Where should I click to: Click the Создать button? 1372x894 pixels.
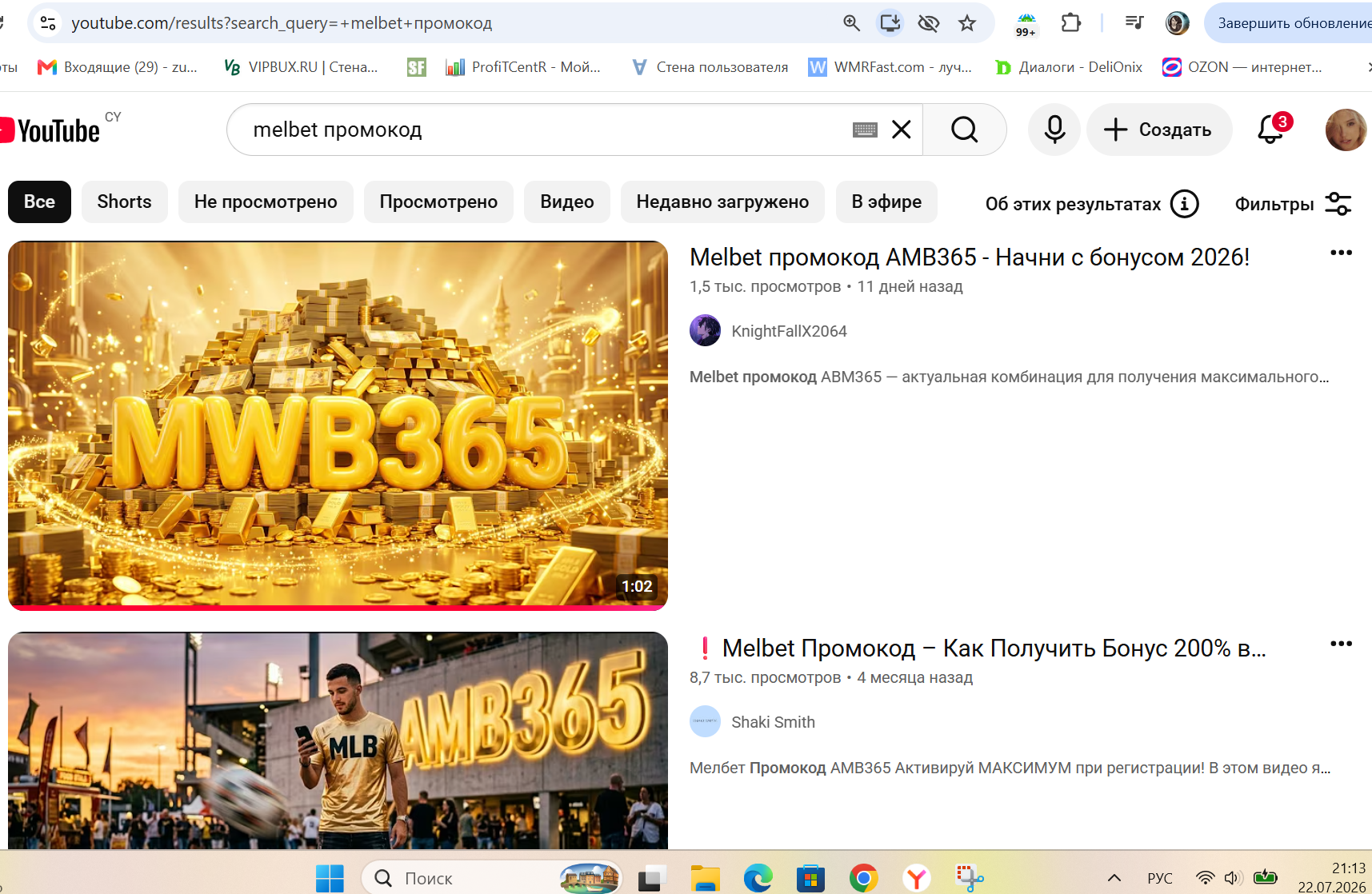coord(1159,130)
